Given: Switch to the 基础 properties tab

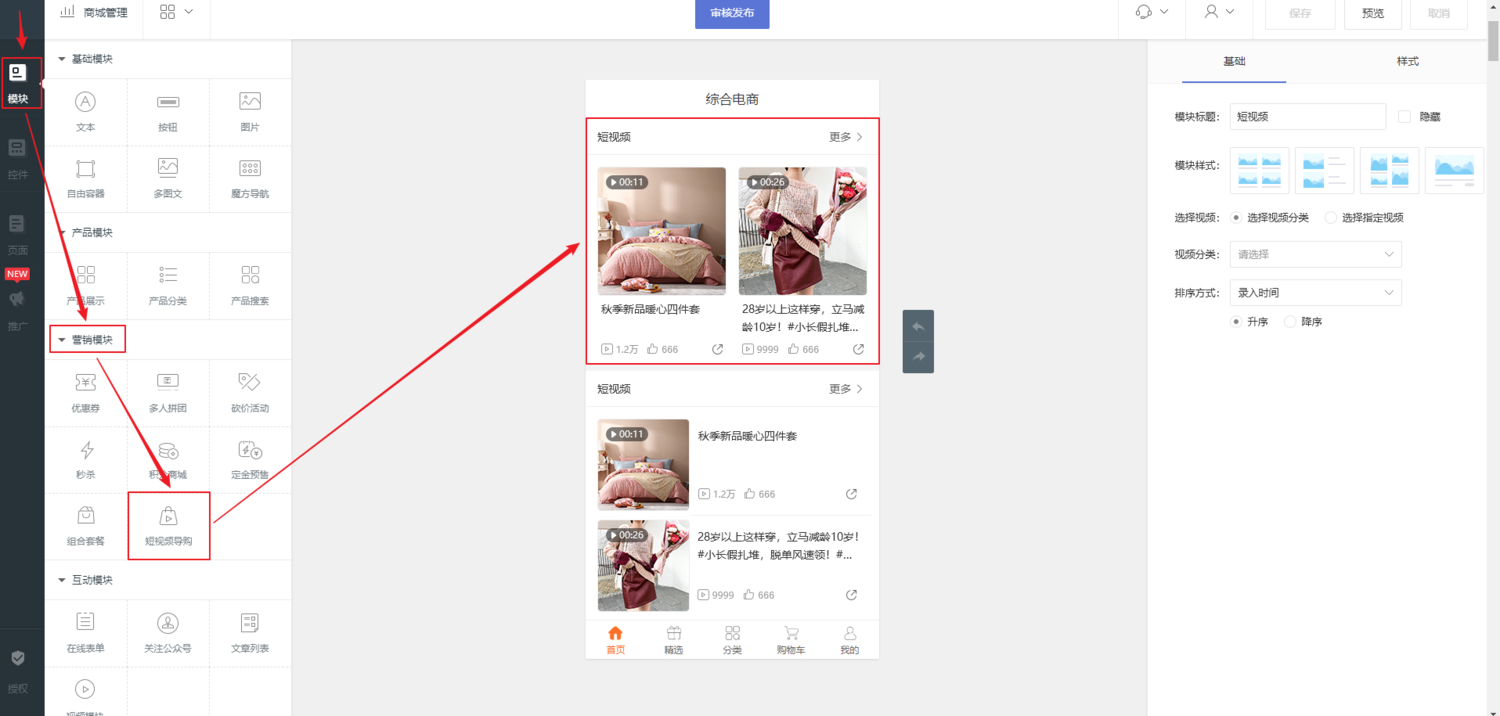Looking at the screenshot, I should click(x=1234, y=62).
